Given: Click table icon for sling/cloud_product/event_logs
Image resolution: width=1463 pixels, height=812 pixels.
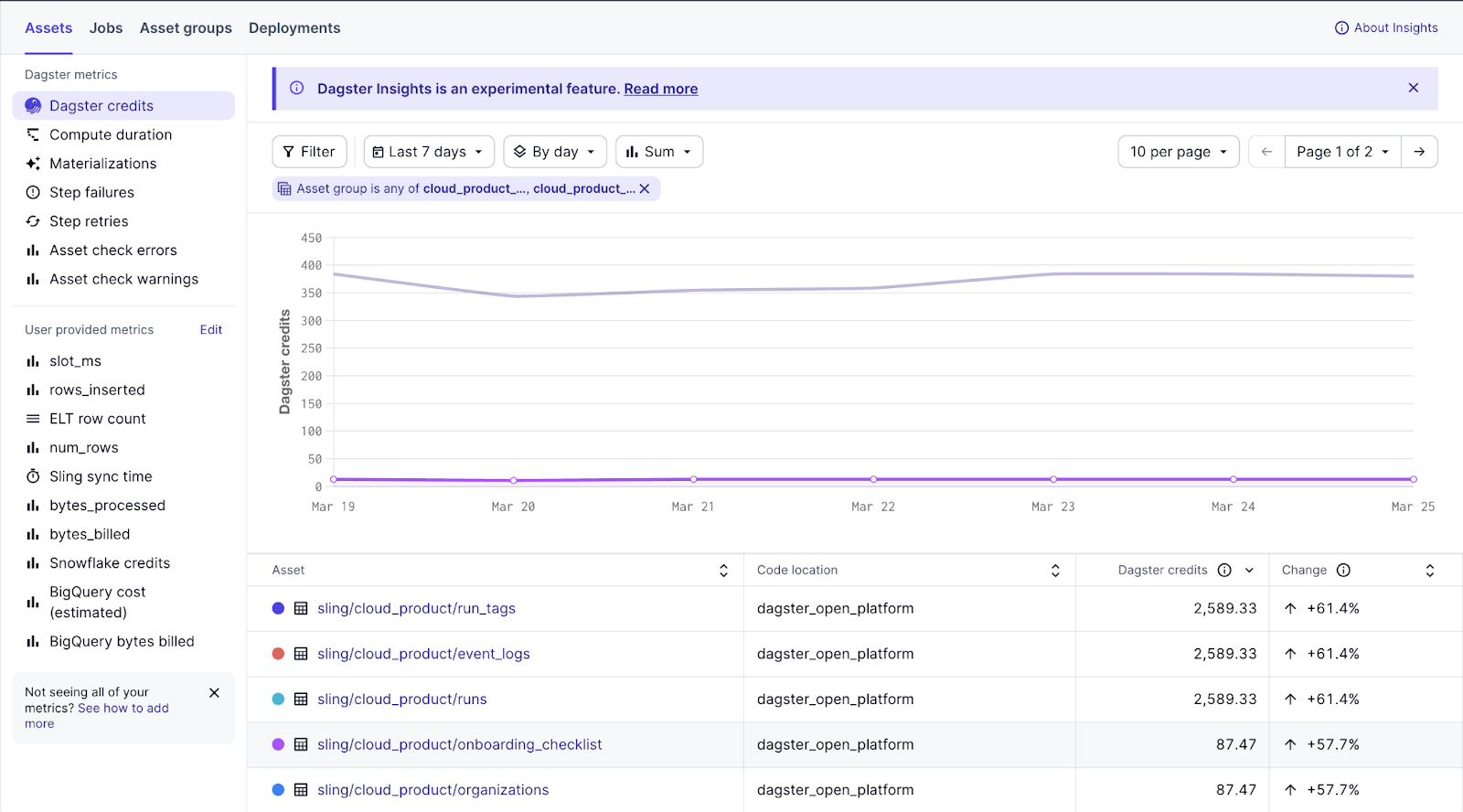Looking at the screenshot, I should pos(301,654).
